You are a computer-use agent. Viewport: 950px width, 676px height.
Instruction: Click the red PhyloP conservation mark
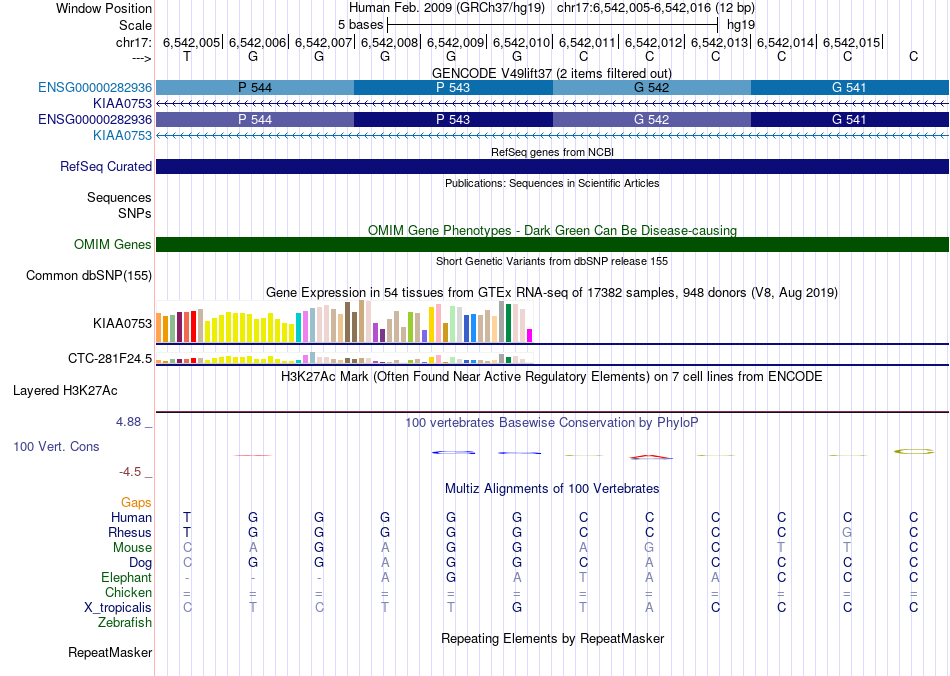pyautogui.click(x=253, y=455)
